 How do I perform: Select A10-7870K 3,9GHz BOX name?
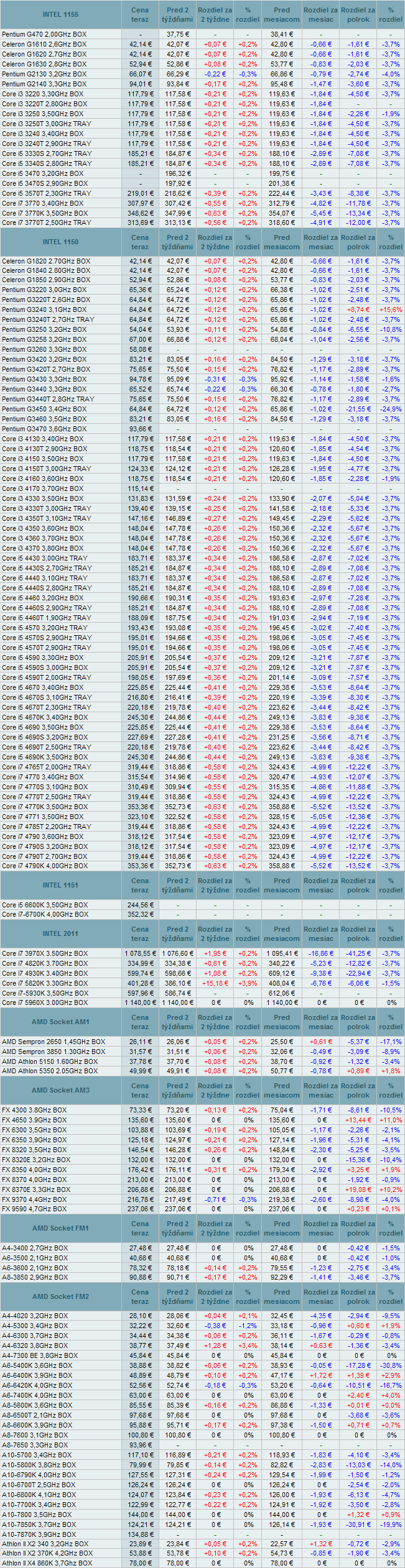click(39, 1534)
